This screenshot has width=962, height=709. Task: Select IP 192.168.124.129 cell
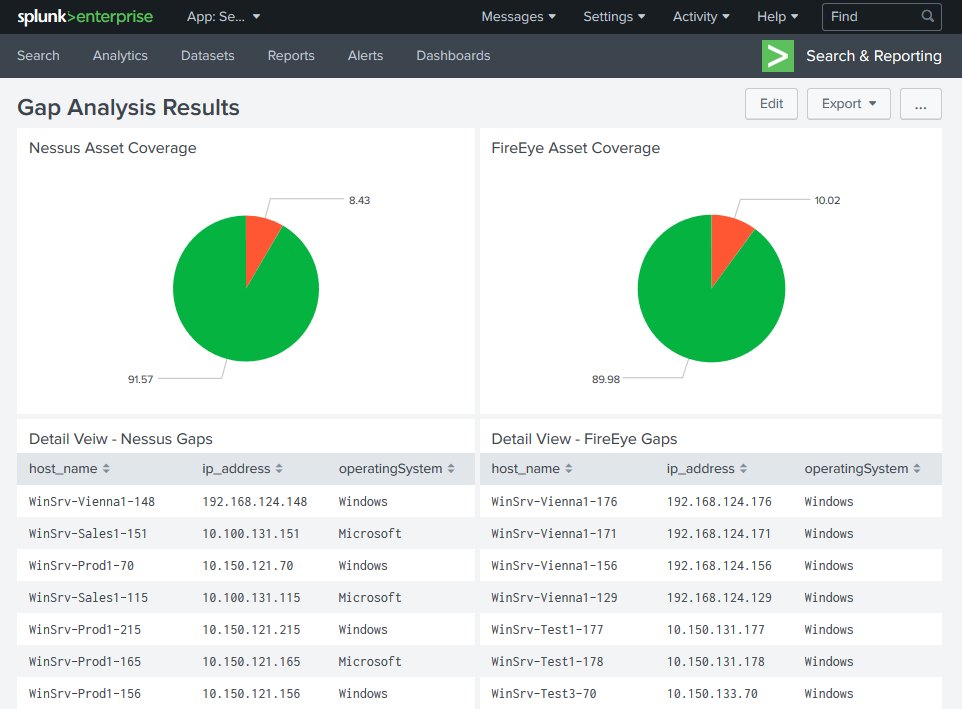[x=719, y=597]
